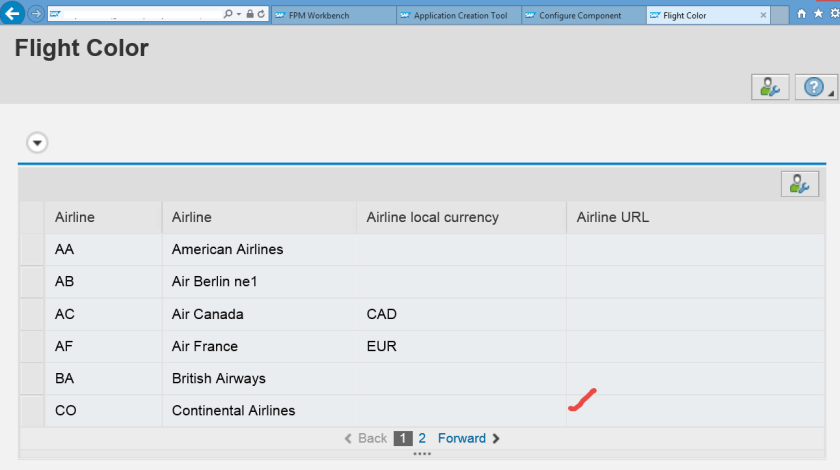The width and height of the screenshot is (840, 470).
Task: Click the browser forward arrow button
Action: click(x=36, y=15)
